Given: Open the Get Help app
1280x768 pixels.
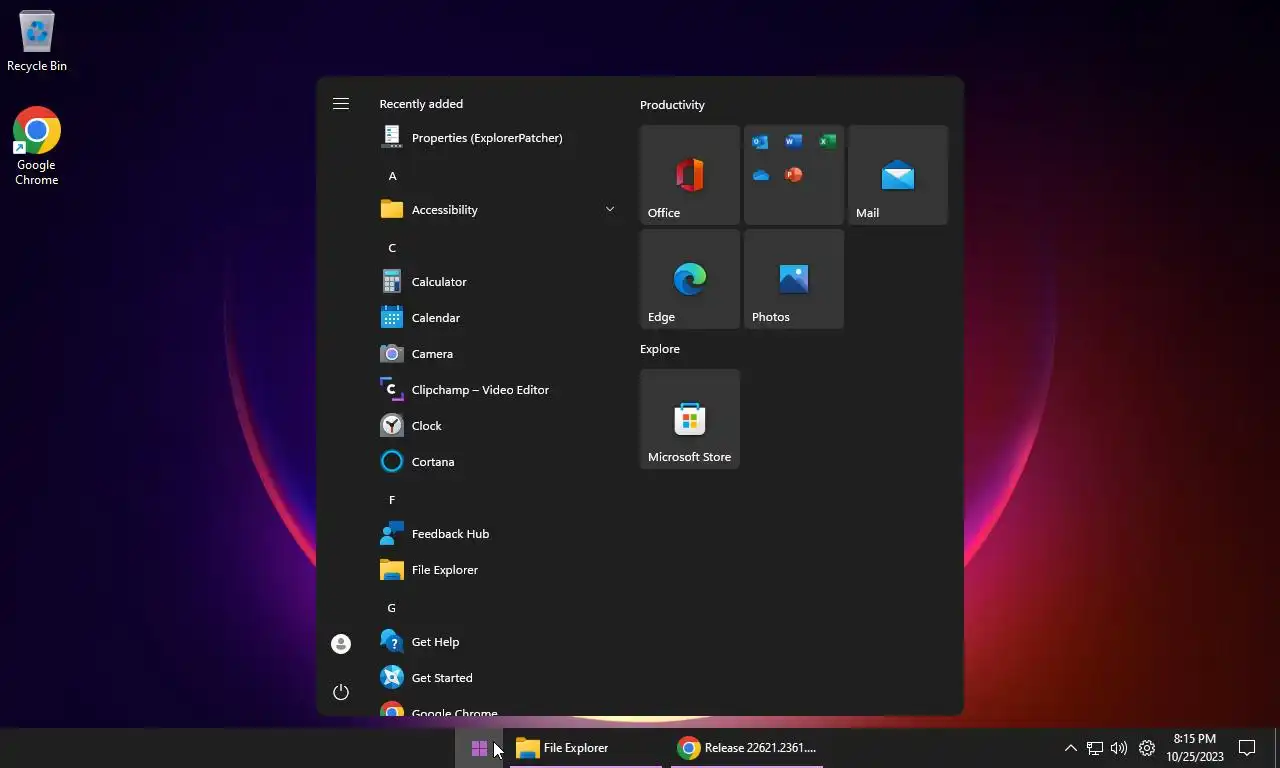Looking at the screenshot, I should click(498, 642).
